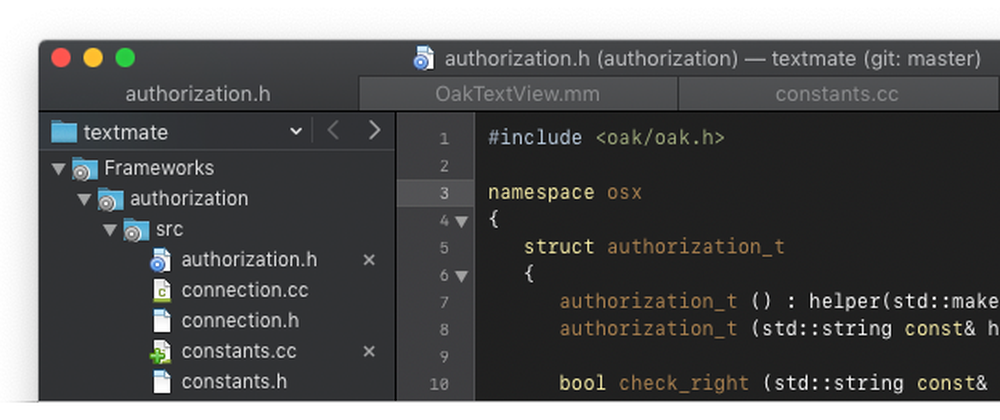Click the src folder label
This screenshot has width=1000, height=420.
(x=170, y=229)
